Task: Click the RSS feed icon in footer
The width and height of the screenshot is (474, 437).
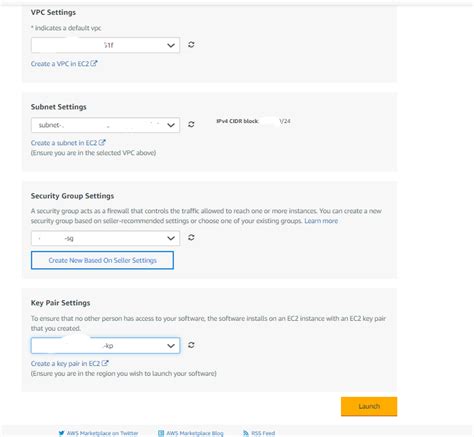Action: point(246,433)
